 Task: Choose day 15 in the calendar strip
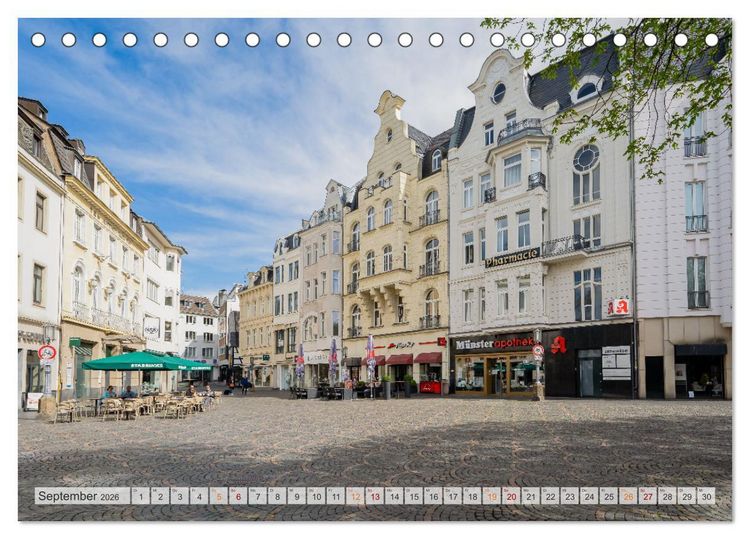coord(414,496)
